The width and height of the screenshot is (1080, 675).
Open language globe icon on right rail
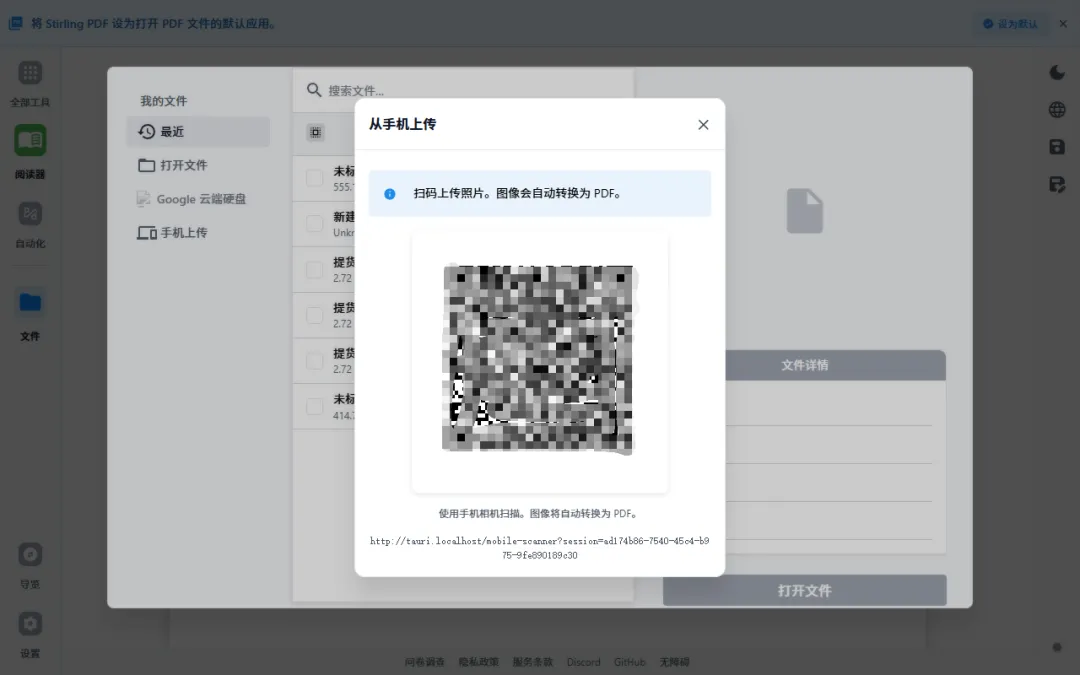tap(1057, 110)
